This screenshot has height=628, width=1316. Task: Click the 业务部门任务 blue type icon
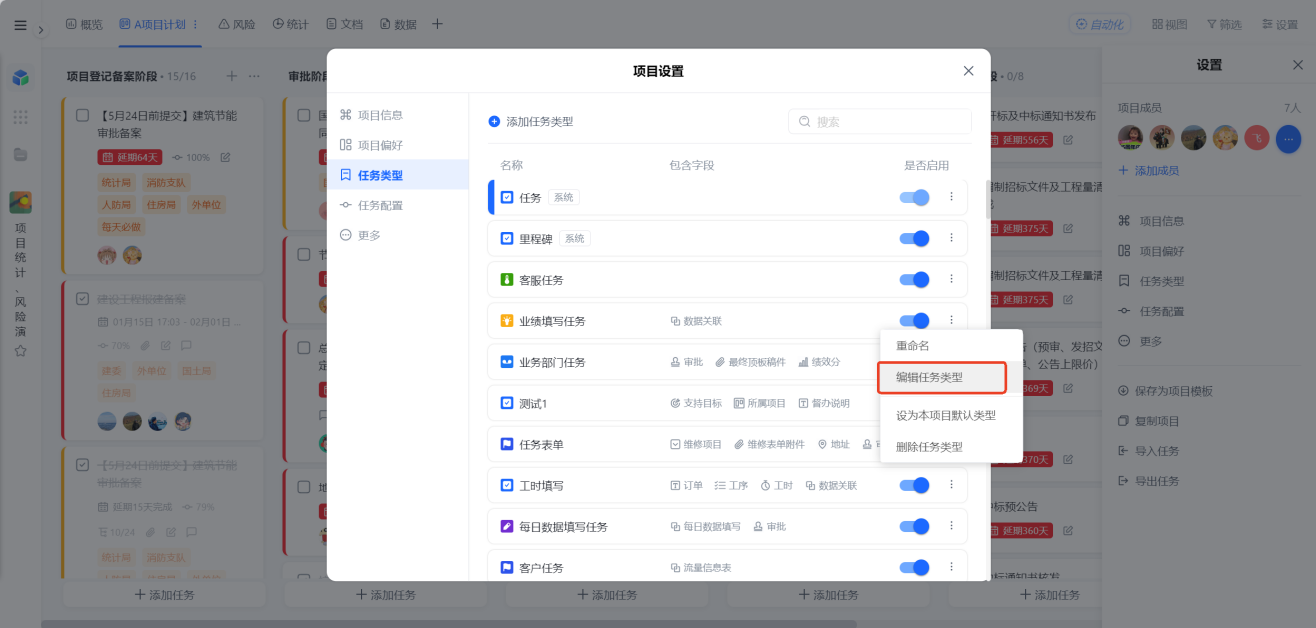point(507,362)
